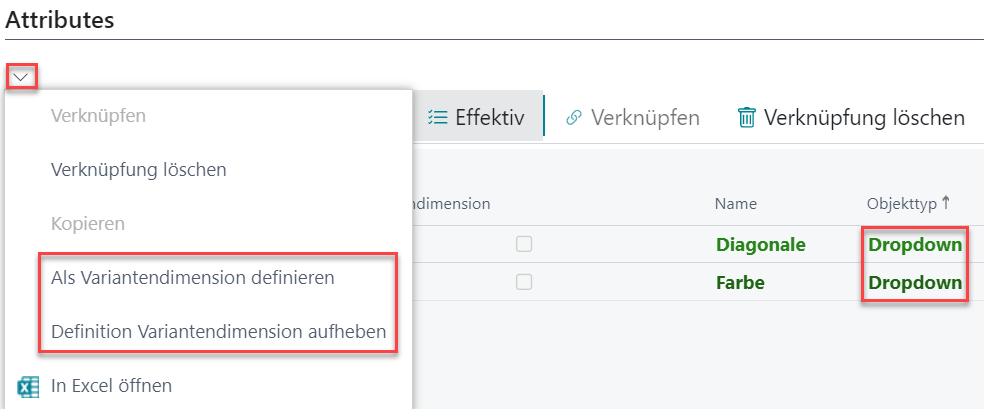
Task: Select greyed Kopieren menu entry
Action: coord(88,223)
